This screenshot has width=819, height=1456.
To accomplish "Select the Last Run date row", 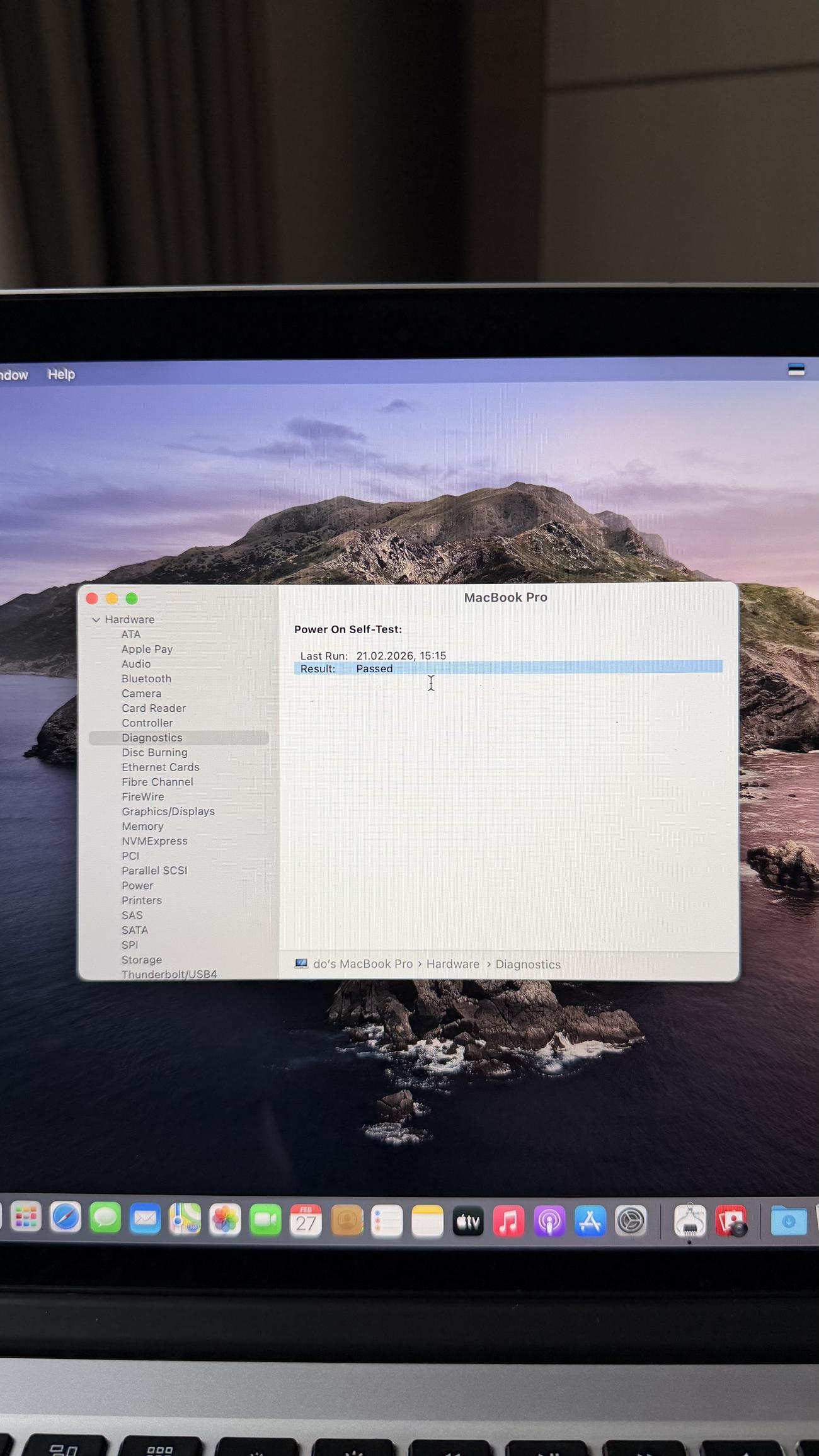I will (x=401, y=656).
